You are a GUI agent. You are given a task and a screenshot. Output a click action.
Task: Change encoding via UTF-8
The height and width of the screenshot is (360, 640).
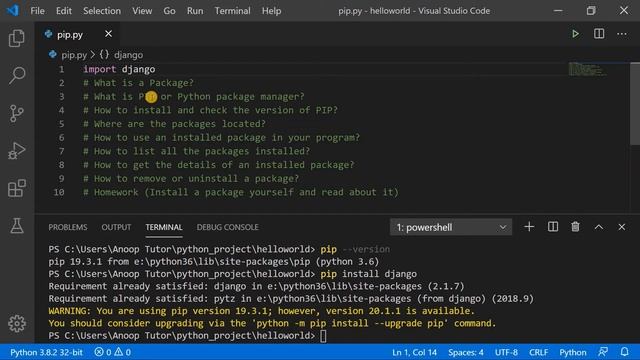[x=506, y=352]
